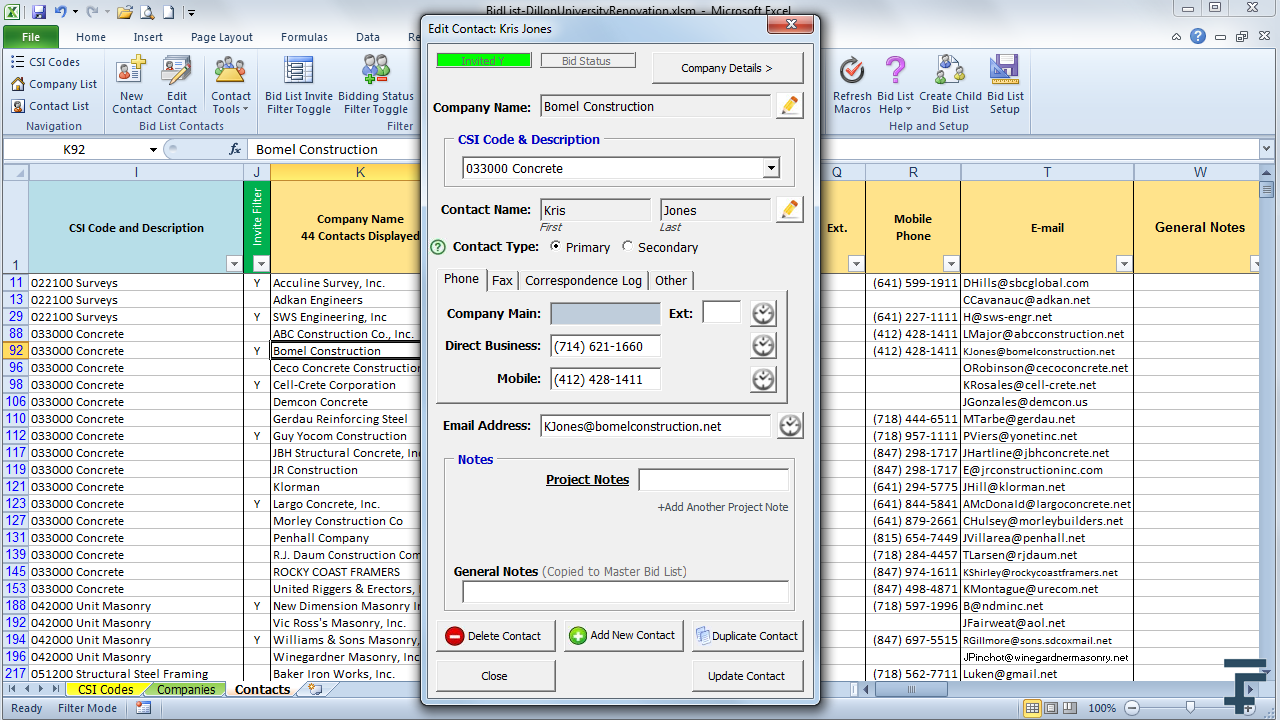Image resolution: width=1280 pixels, height=720 pixels.
Task: Create a new blank workbook icon
Action: [x=168, y=13]
